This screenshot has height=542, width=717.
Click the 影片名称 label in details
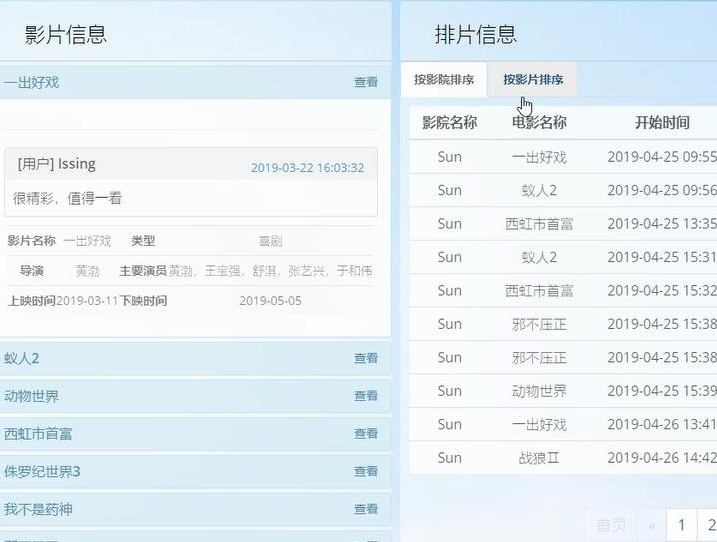(32, 241)
